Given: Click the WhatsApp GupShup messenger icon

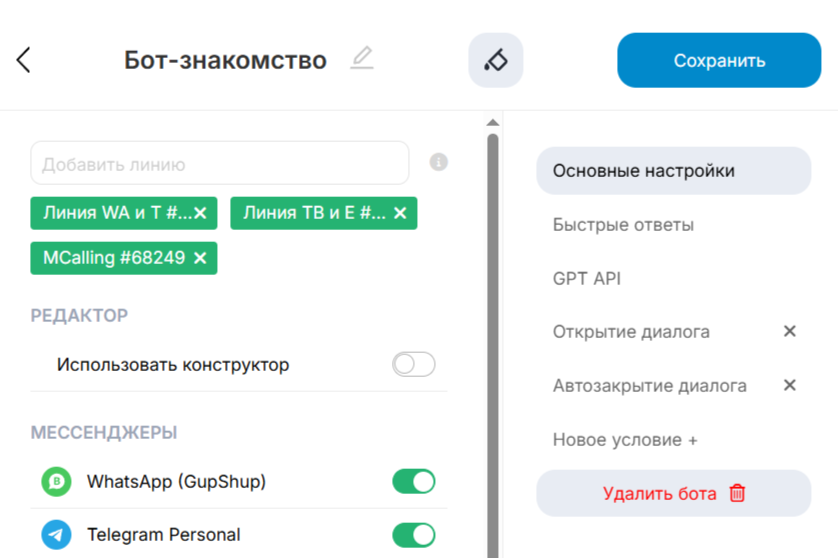Looking at the screenshot, I should 56,482.
